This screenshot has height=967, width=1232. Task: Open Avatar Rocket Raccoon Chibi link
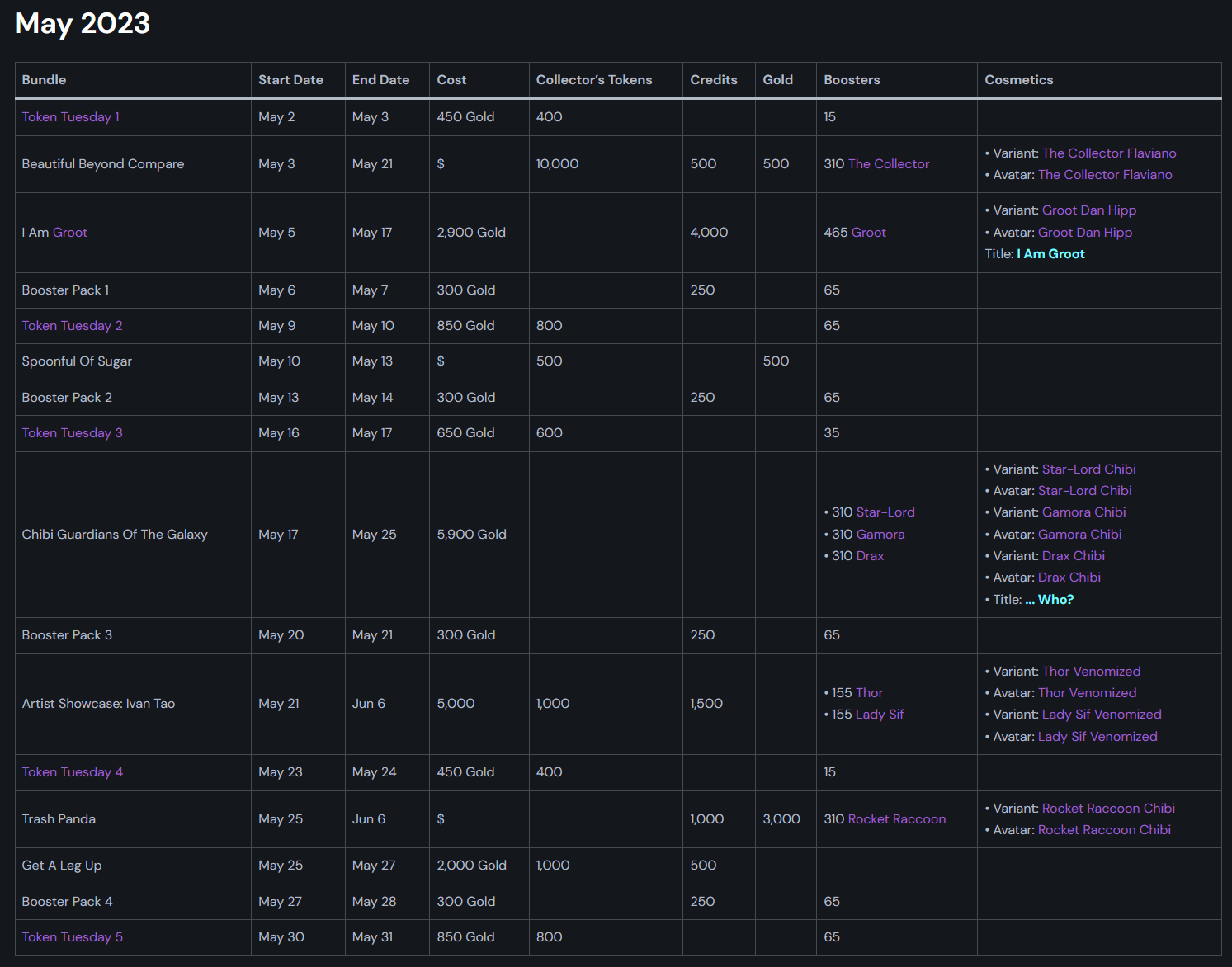[x=1104, y=830]
